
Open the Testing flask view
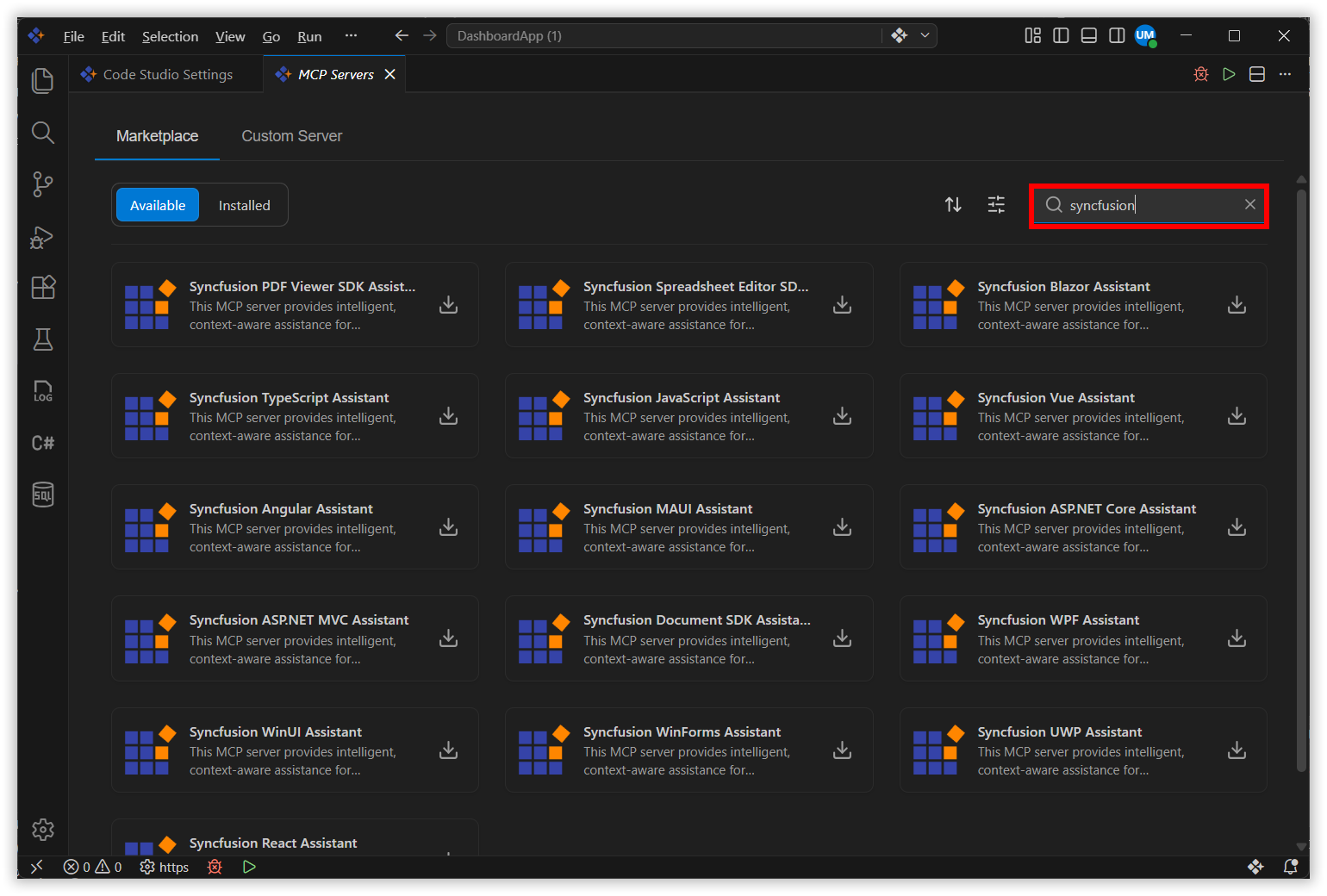coord(42,339)
